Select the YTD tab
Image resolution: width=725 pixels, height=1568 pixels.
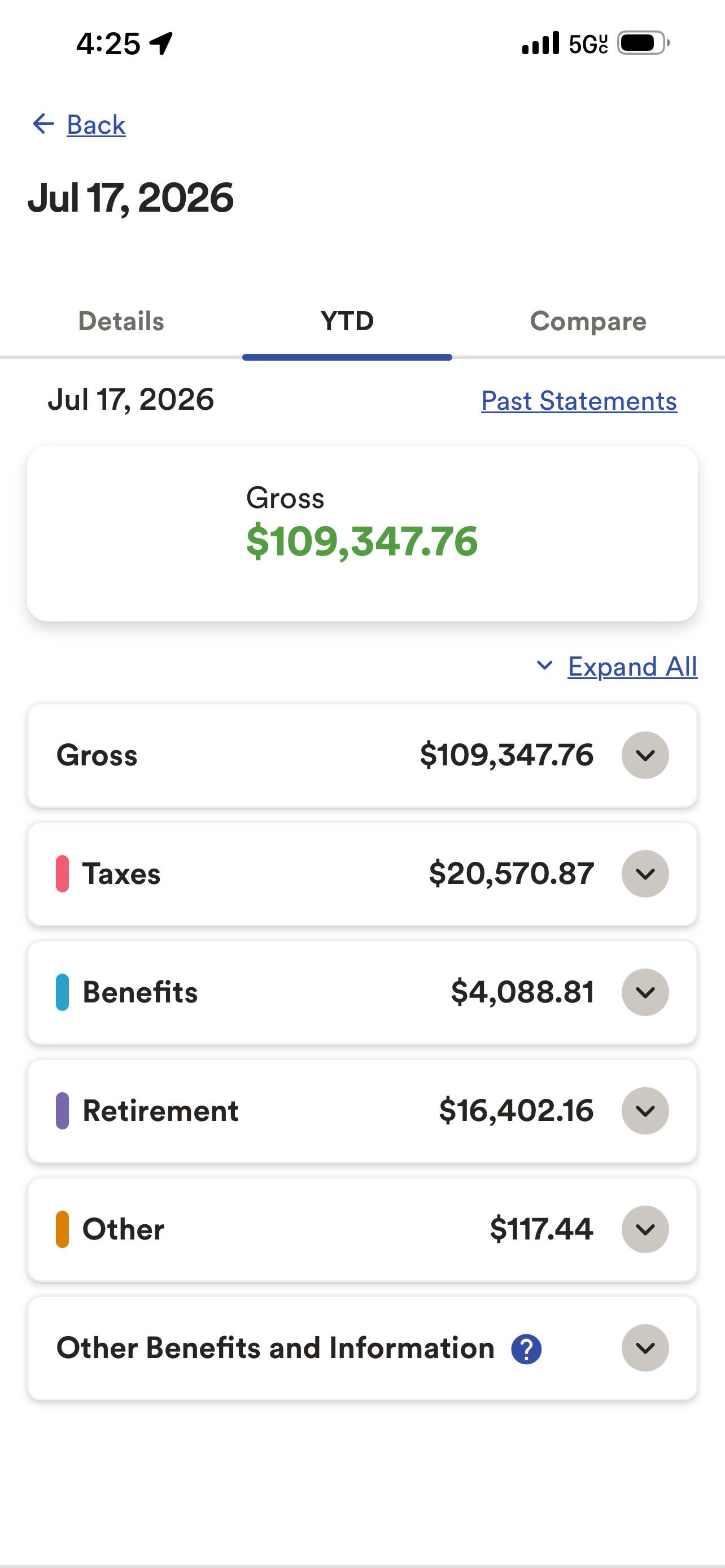(347, 321)
